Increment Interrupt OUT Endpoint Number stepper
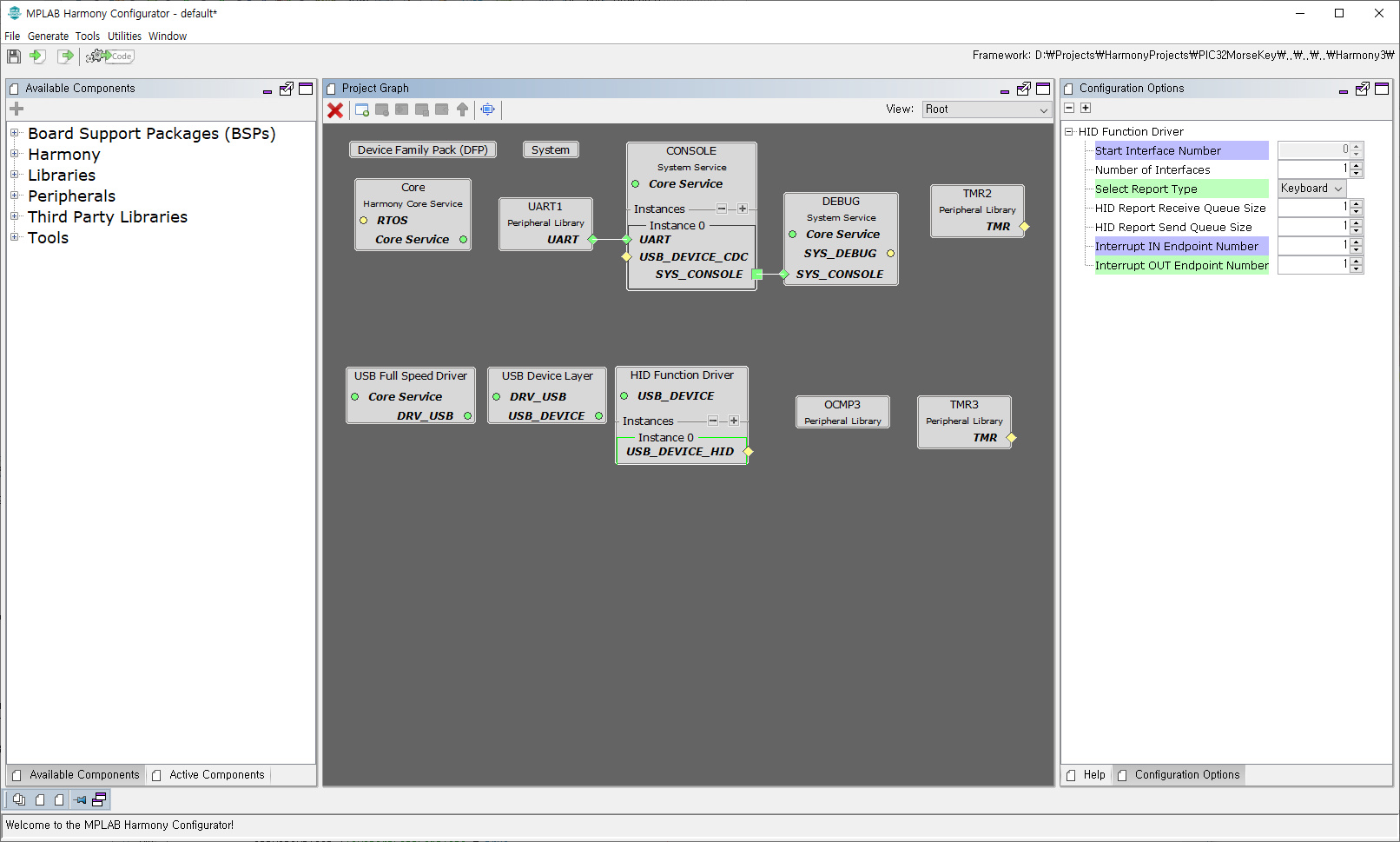Screen dimensions: 1400x842 pyautogui.click(x=1357, y=261)
